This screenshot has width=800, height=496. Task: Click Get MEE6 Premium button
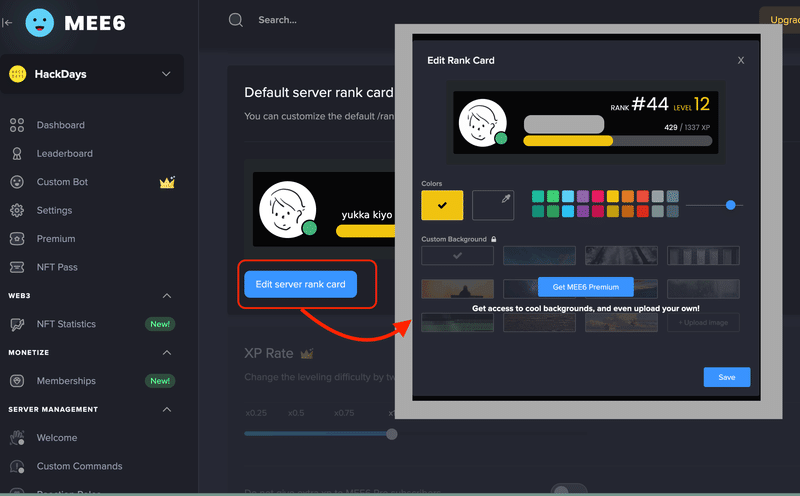coord(586,287)
